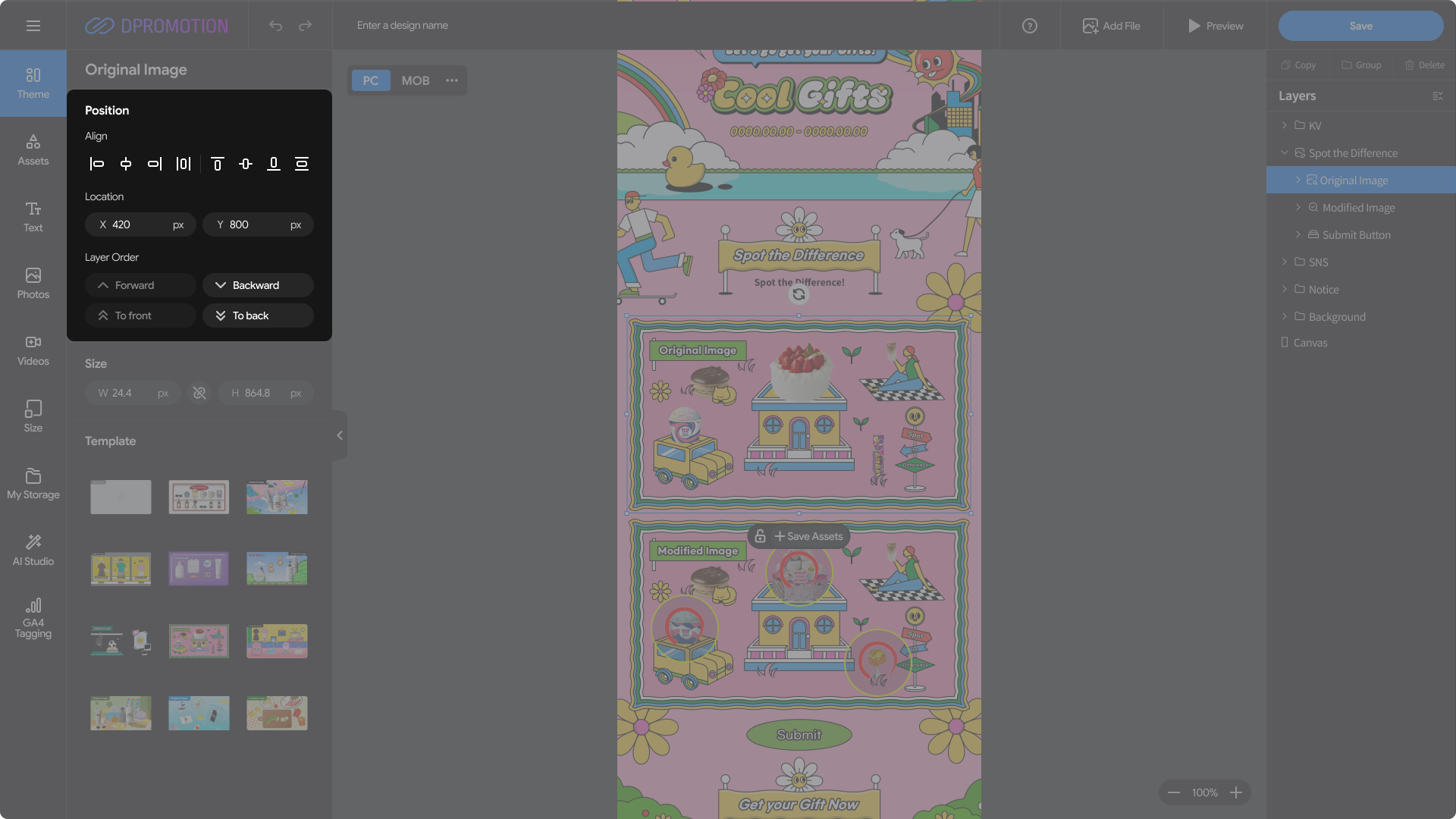1456x819 pixels.
Task: Click the align left icon
Action: click(x=97, y=164)
